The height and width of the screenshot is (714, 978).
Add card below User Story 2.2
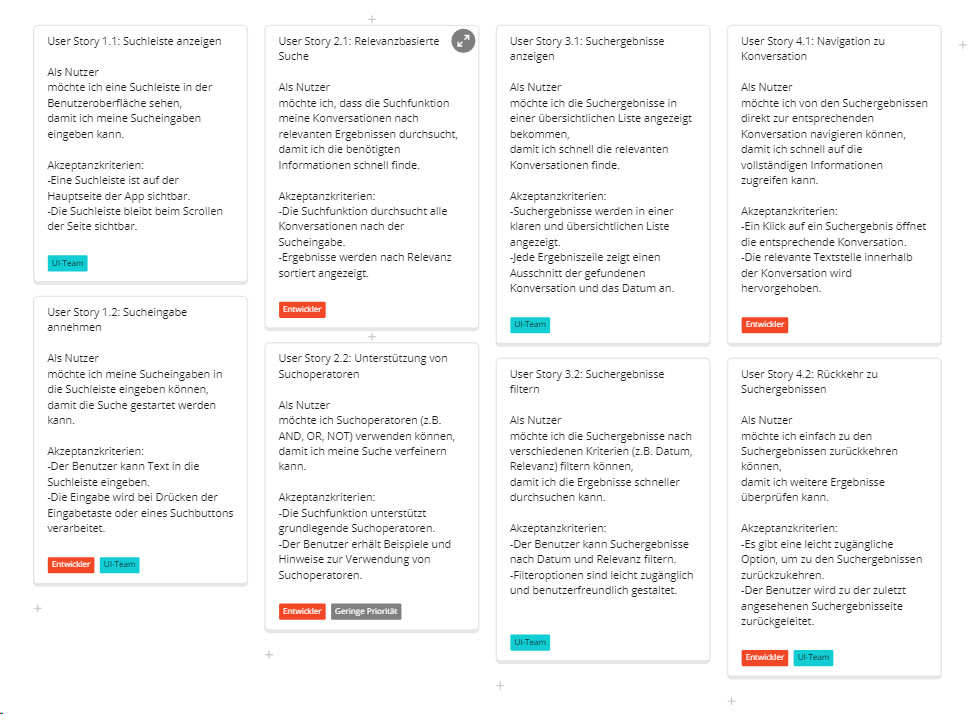pyautogui.click(x=269, y=655)
